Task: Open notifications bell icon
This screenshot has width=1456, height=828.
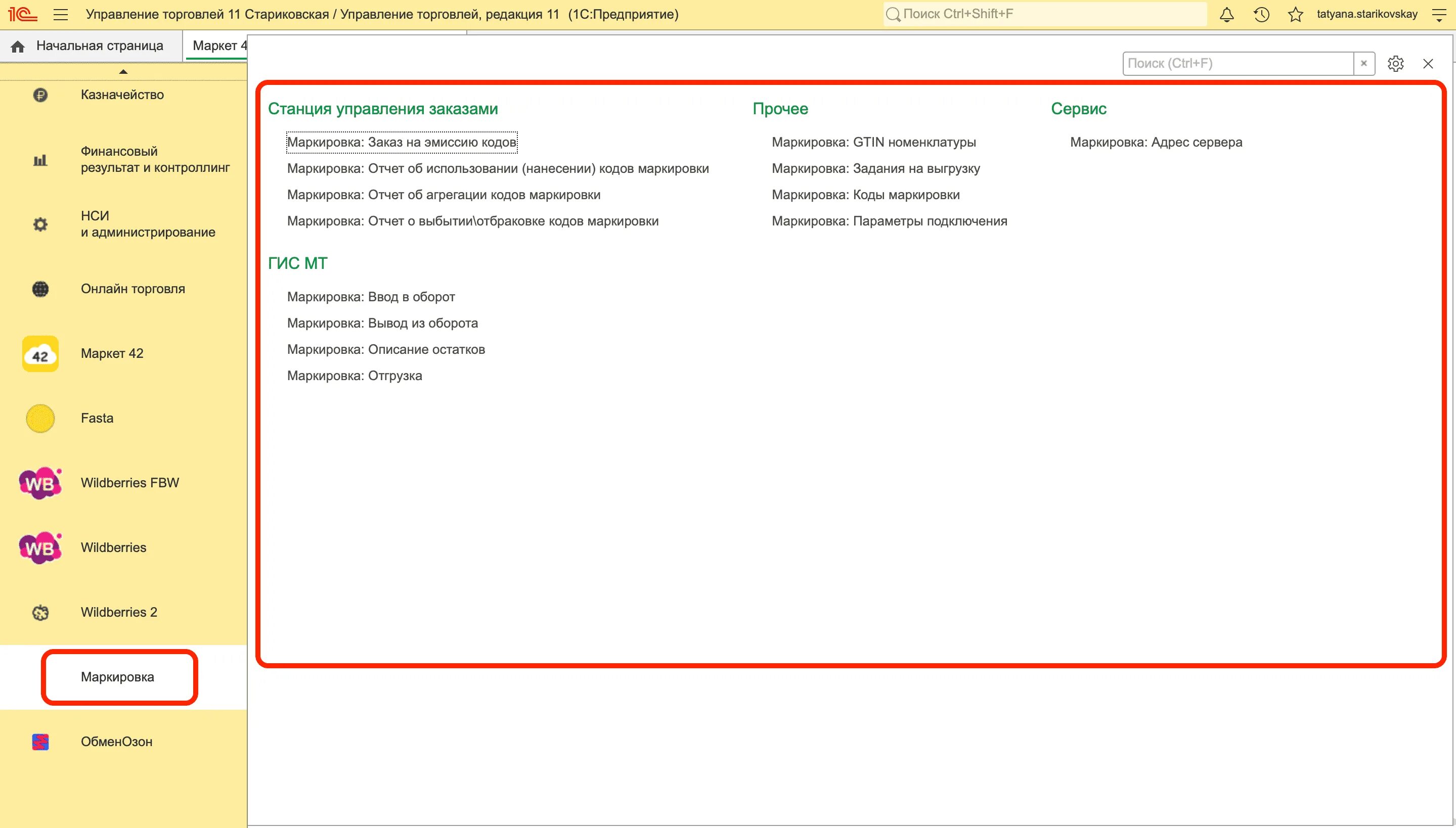Action: 1226,14
